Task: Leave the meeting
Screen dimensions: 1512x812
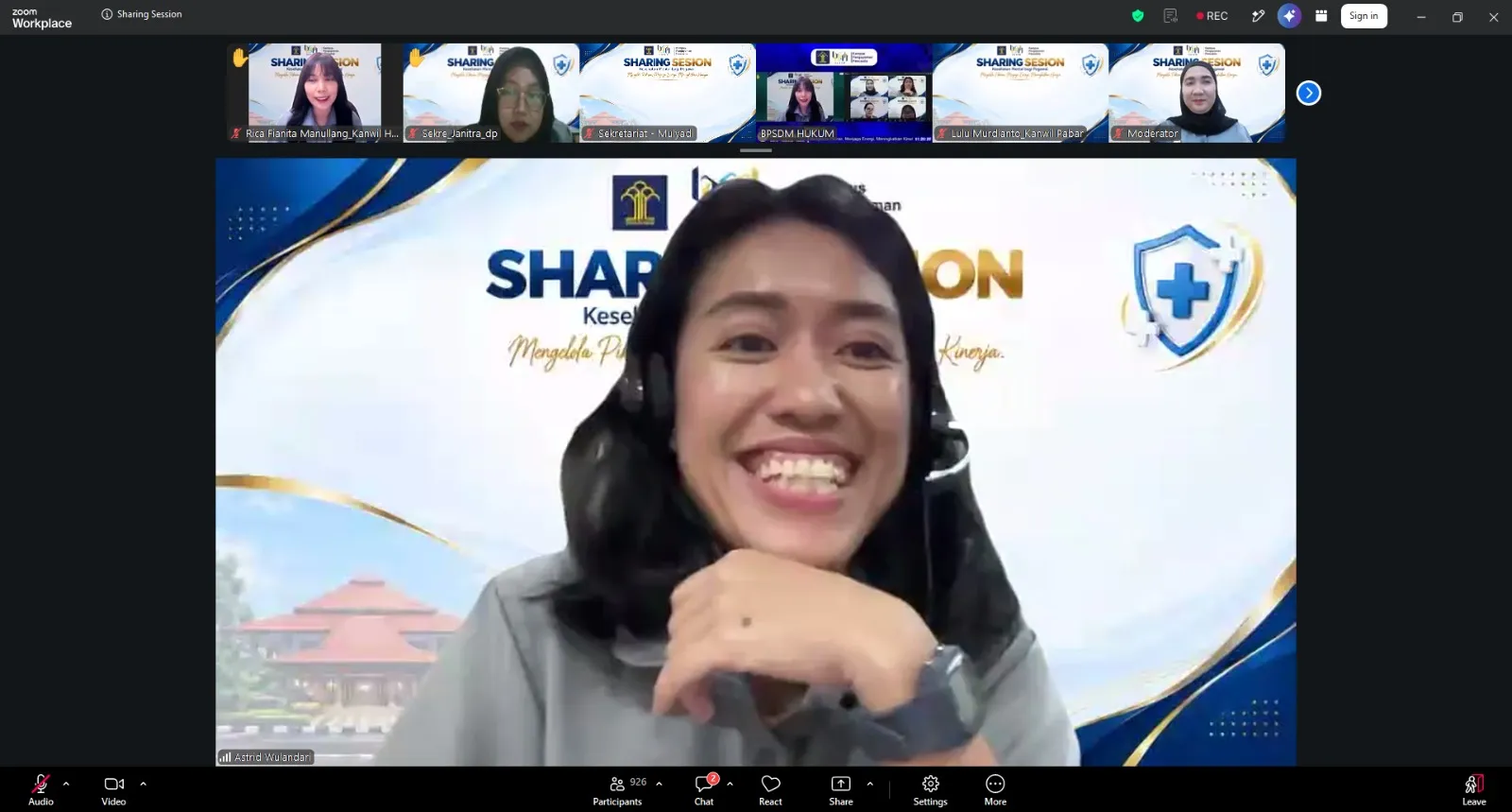Action: point(1474,789)
